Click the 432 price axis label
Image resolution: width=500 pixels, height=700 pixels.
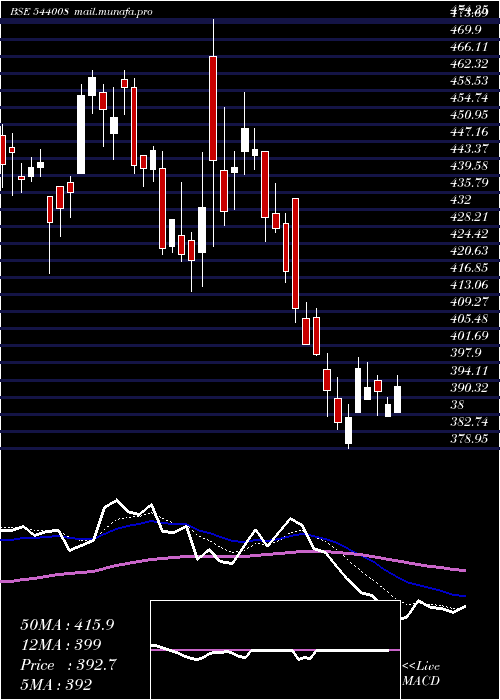(459, 200)
